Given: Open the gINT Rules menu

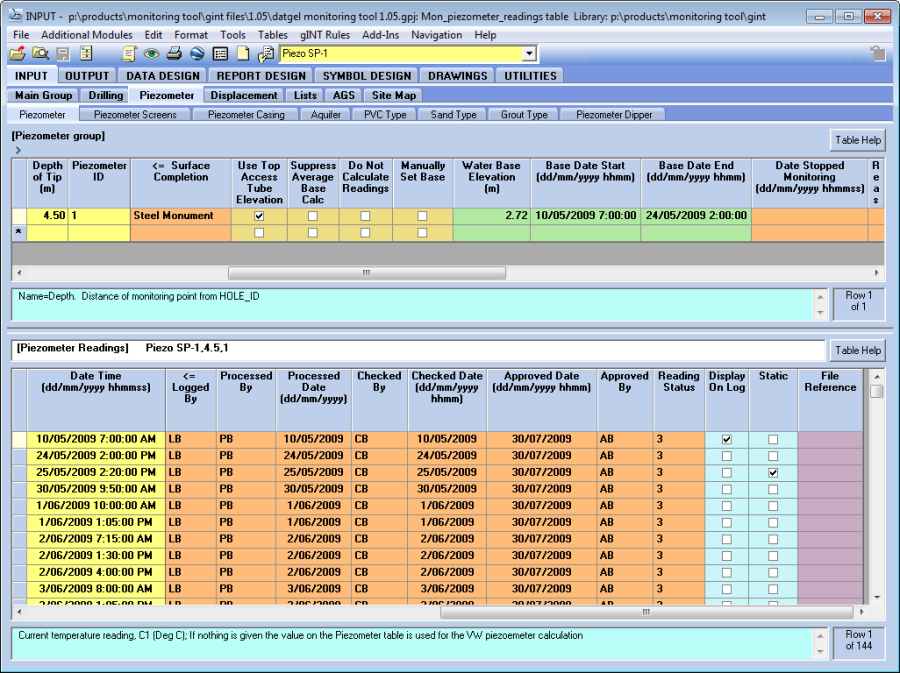Looking at the screenshot, I should (325, 35).
